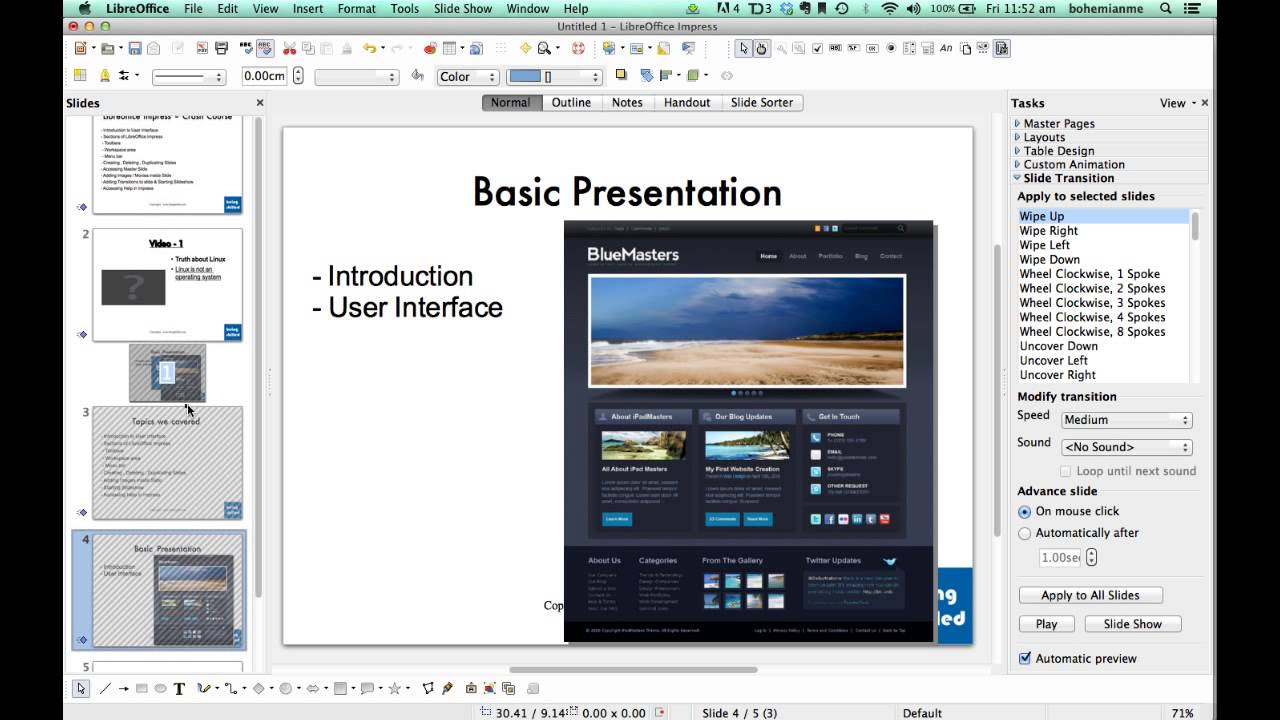Select slide 2 thumbnail Video - 1
The width and height of the screenshot is (1280, 720).
click(x=167, y=284)
